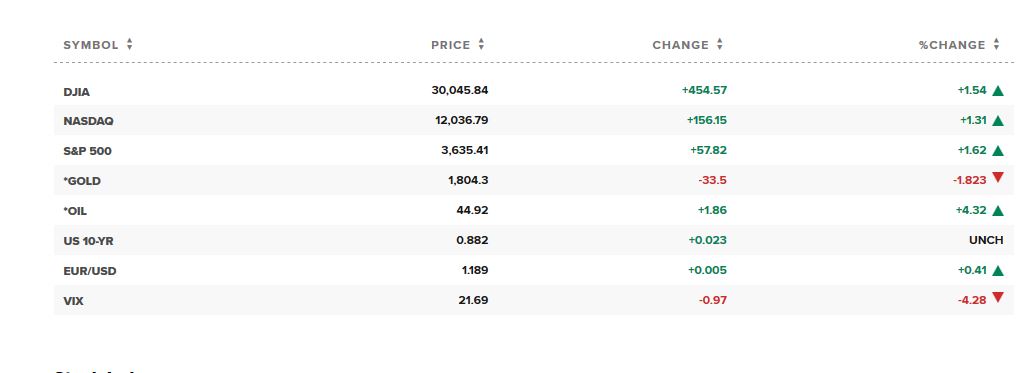The height and width of the screenshot is (373, 1033).
Task: Select the S&P 500 symbol
Action: pos(88,151)
